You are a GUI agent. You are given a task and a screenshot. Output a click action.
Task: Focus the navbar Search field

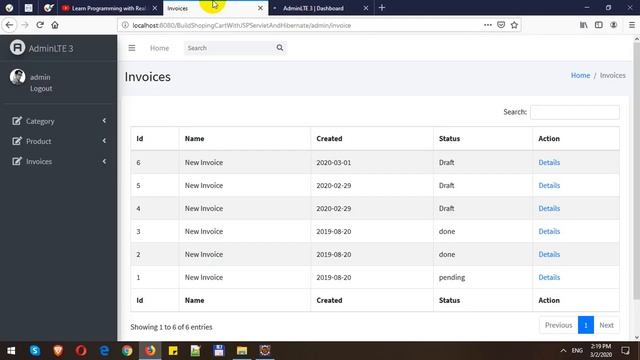click(230, 48)
